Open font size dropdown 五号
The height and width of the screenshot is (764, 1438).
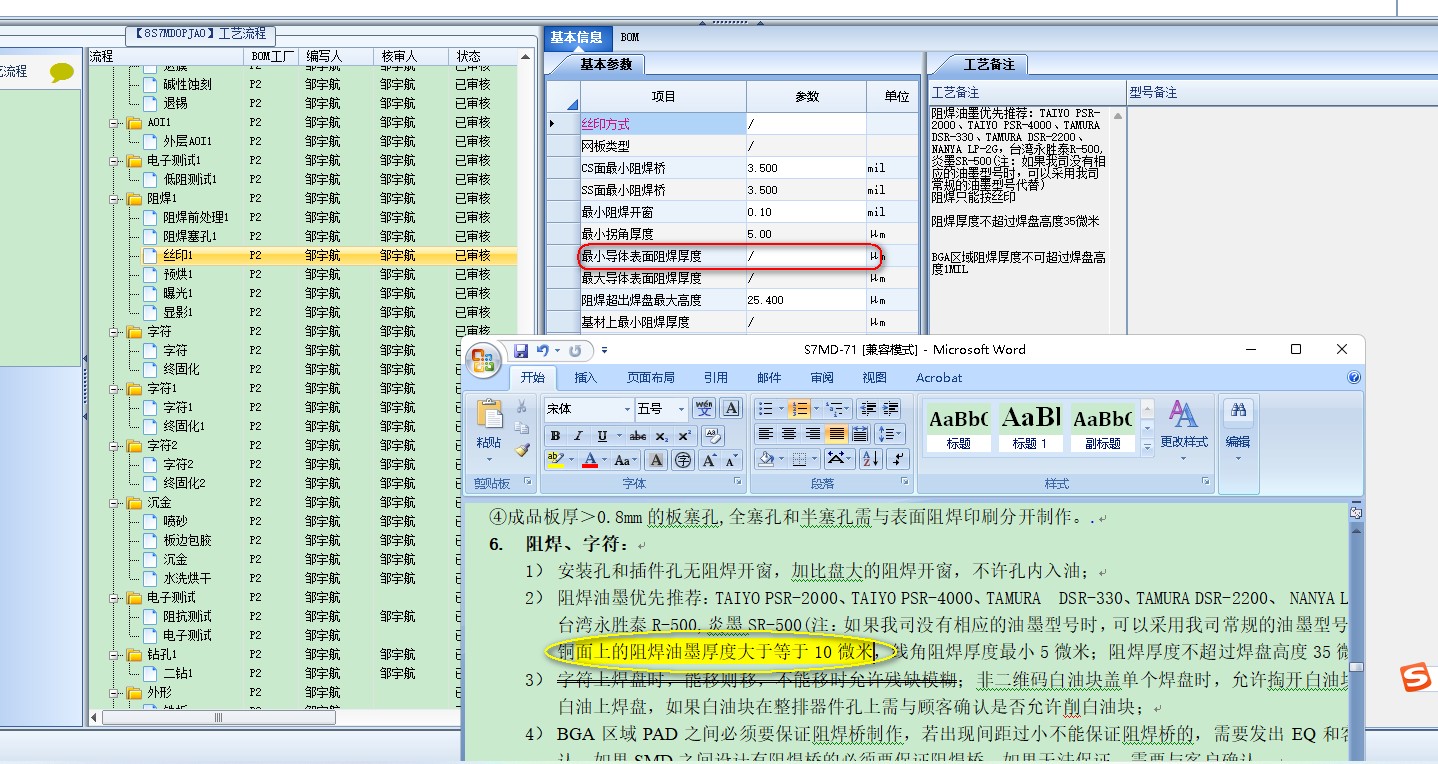click(682, 409)
